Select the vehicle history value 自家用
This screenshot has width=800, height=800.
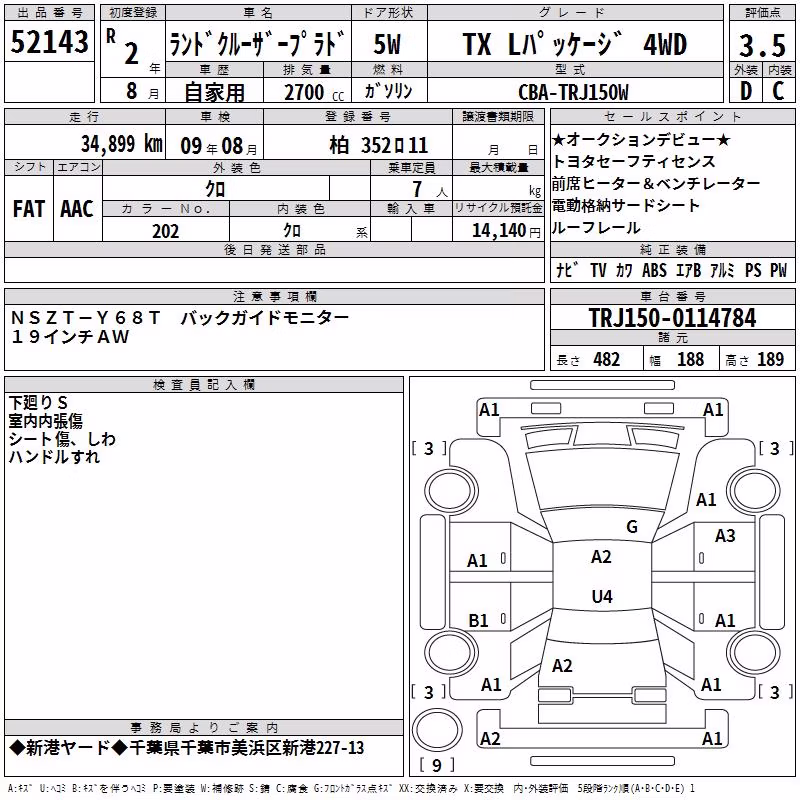pos(214,92)
